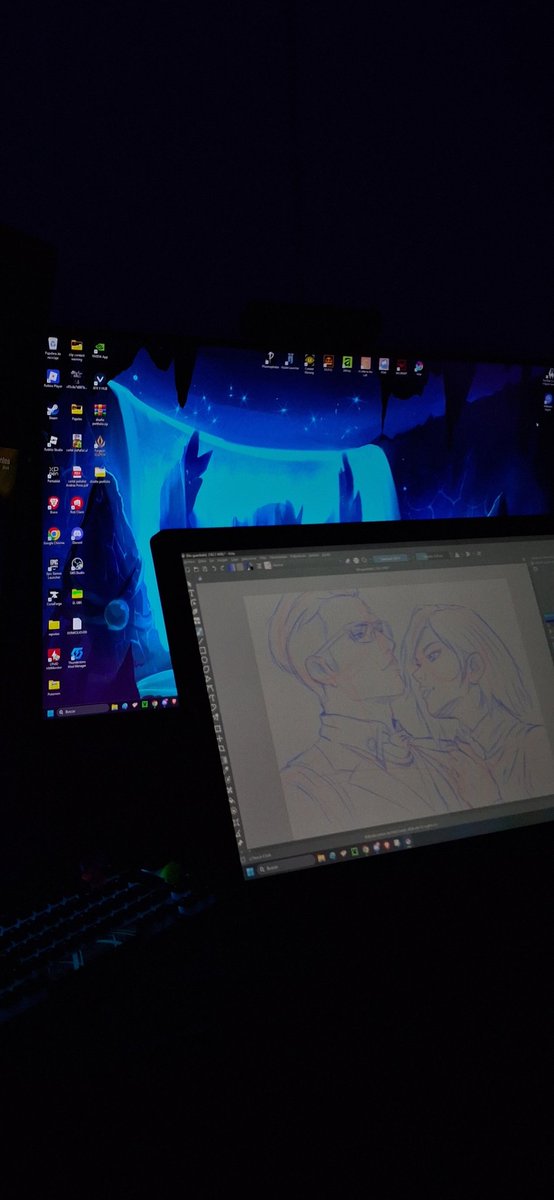Focus the Buscar search box on tablet taskbar
This screenshot has height=1200, width=554.
(286, 865)
